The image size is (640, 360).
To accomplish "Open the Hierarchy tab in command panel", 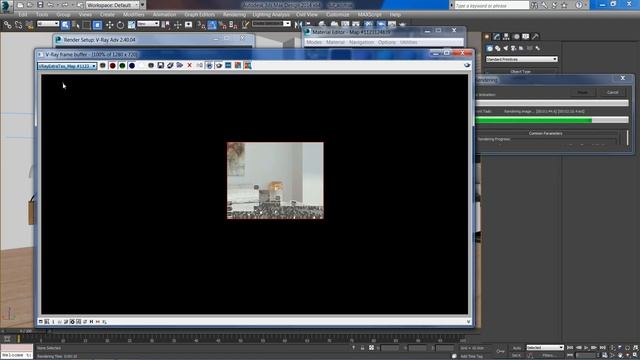I will point(506,36).
